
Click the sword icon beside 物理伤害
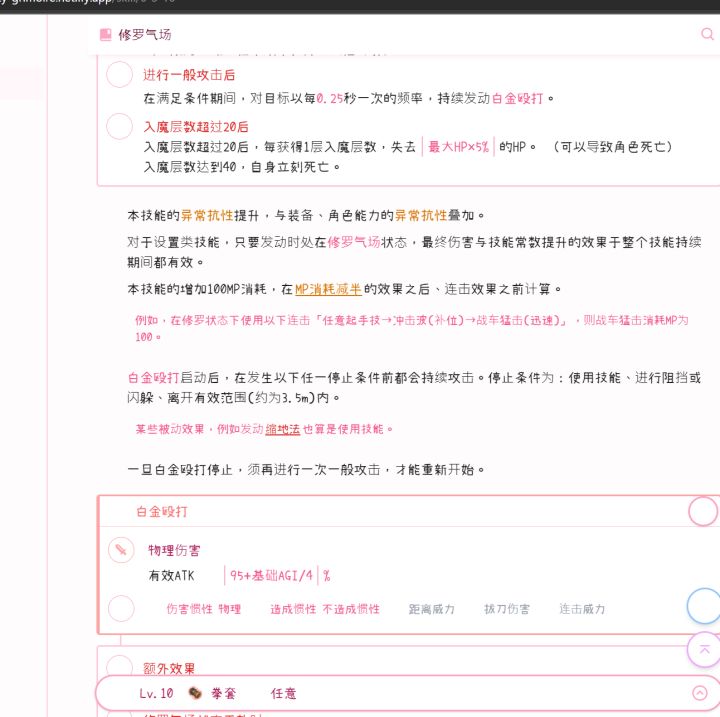(x=121, y=550)
